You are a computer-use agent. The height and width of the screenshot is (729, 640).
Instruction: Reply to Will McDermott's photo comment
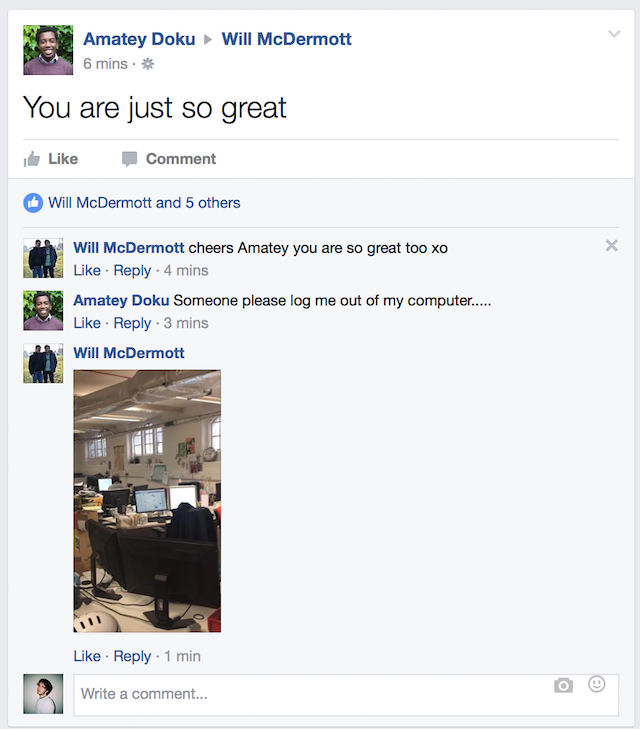(x=132, y=656)
